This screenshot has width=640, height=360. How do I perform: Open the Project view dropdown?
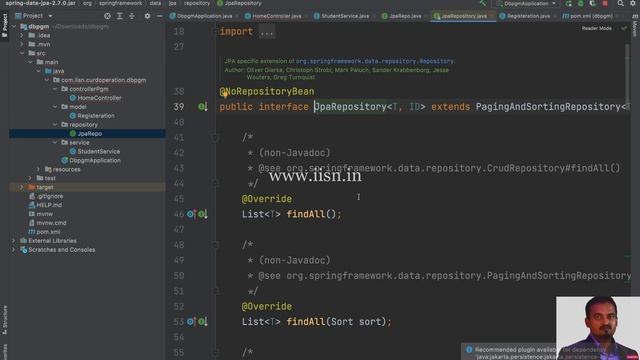point(33,16)
